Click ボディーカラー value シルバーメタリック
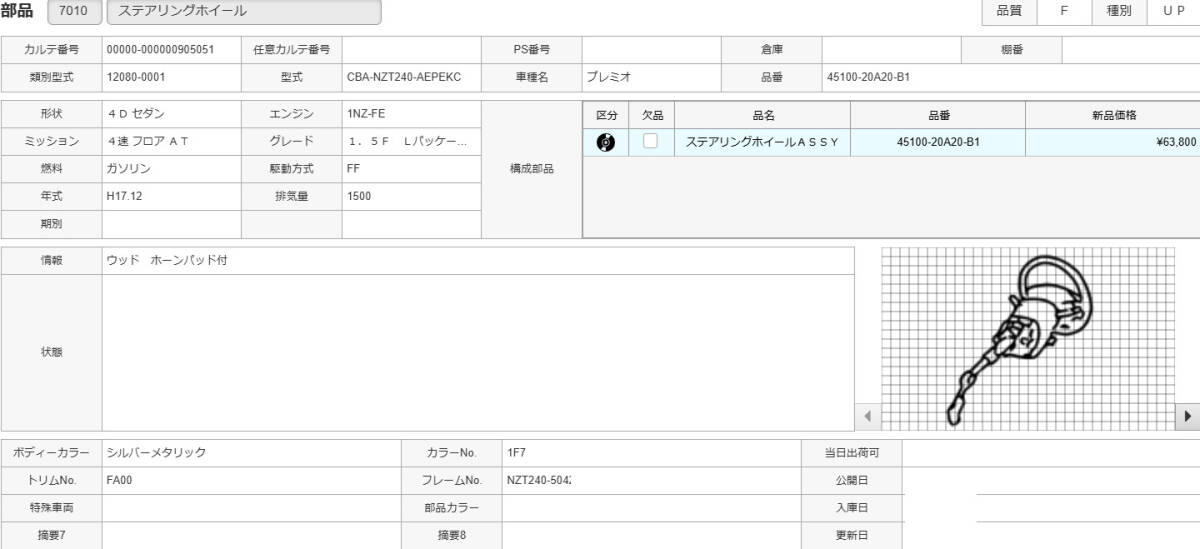 pos(251,453)
